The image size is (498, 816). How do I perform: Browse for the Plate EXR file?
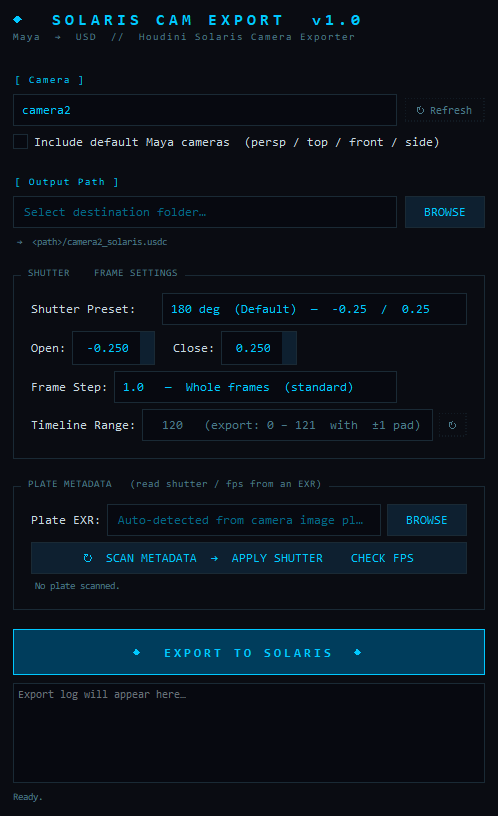(427, 520)
